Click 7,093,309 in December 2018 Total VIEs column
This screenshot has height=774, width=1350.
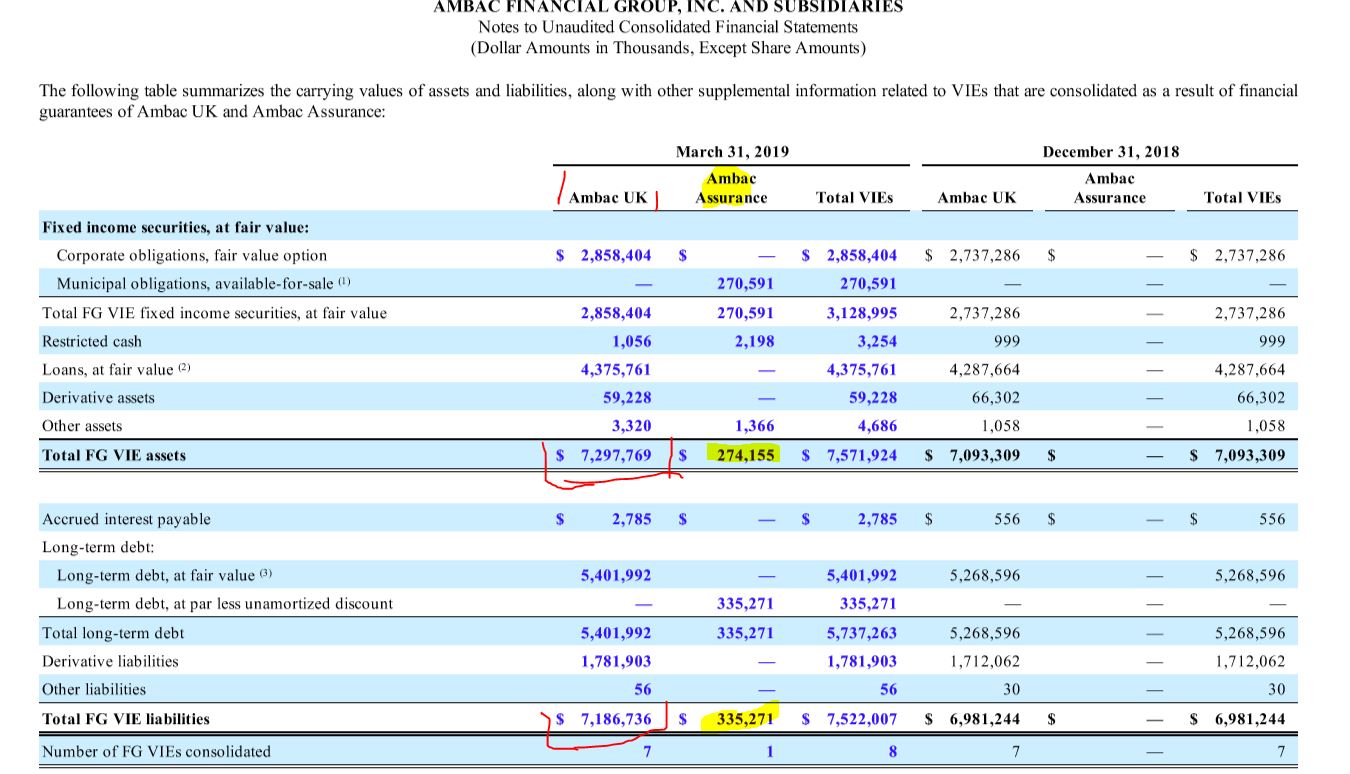pyautogui.click(x=1250, y=455)
